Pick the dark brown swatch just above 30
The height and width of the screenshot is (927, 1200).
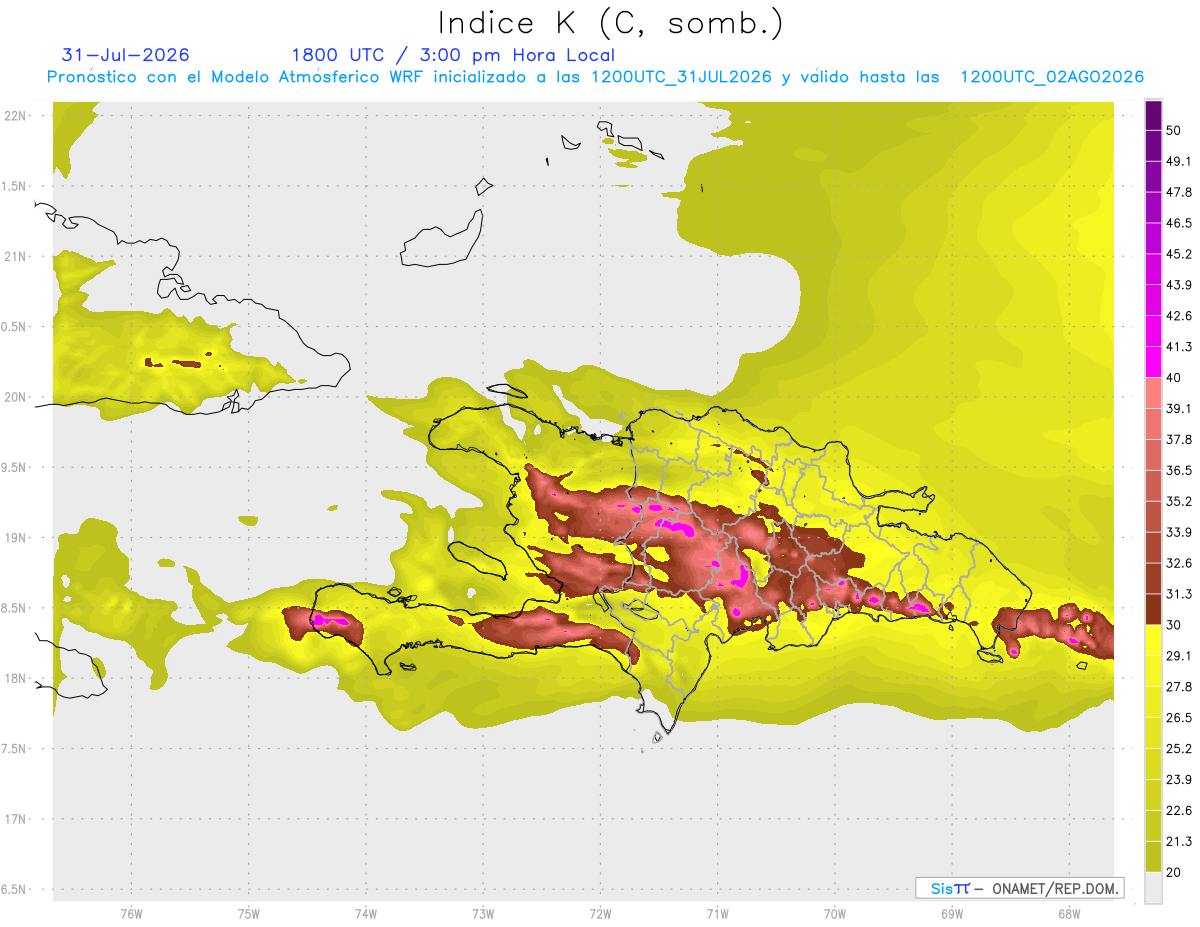[x=1154, y=610]
